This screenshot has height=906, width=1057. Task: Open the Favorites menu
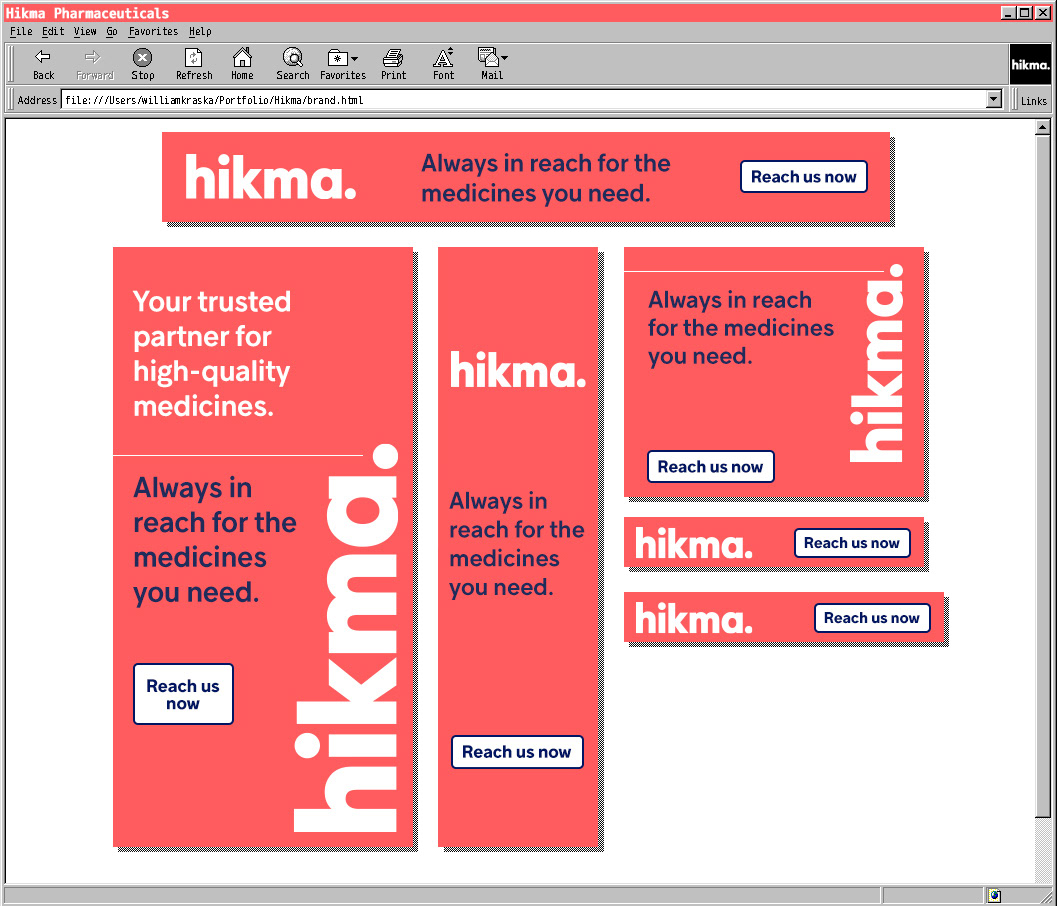click(153, 31)
